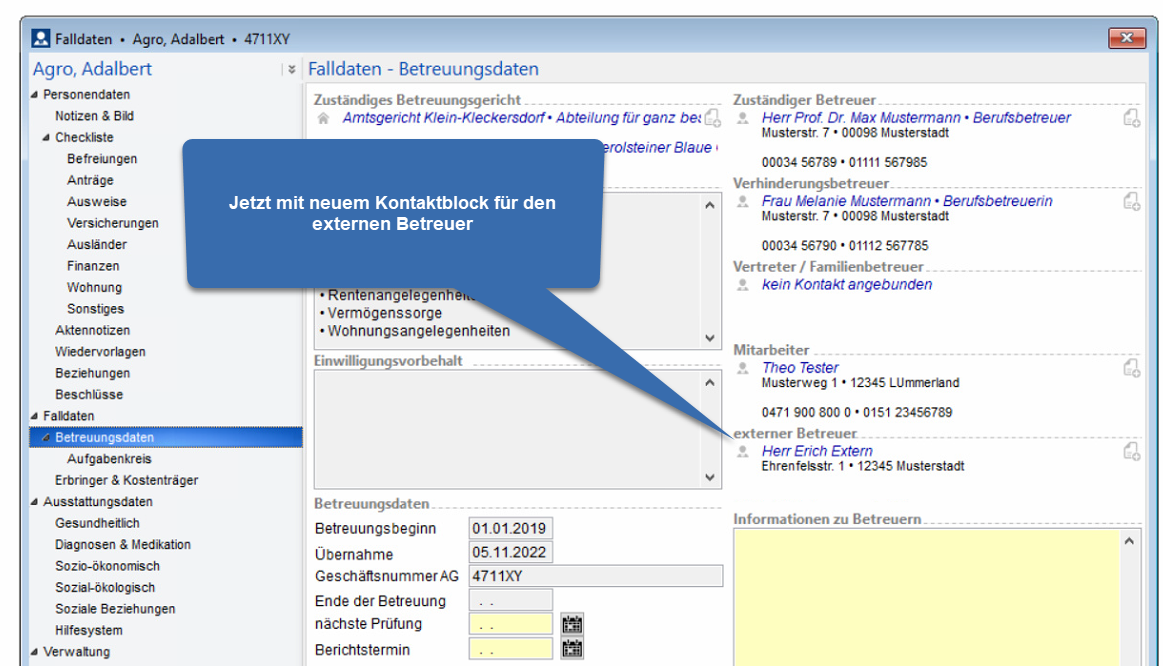Open Herr Erich Extern contact link

click(817, 451)
